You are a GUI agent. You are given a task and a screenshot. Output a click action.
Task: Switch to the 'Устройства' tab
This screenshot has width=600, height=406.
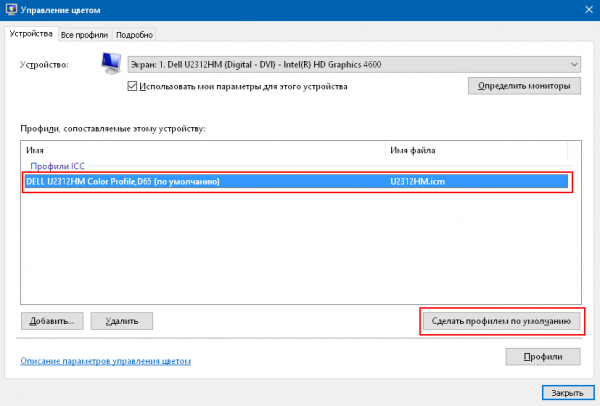[x=31, y=34]
